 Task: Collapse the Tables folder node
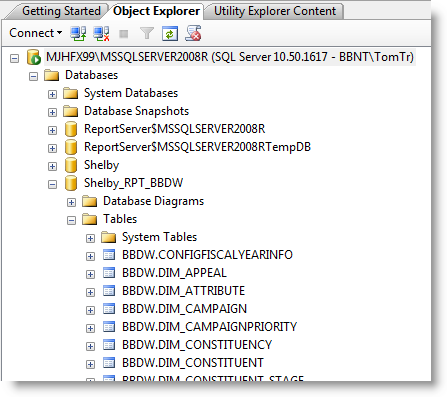pos(71,220)
